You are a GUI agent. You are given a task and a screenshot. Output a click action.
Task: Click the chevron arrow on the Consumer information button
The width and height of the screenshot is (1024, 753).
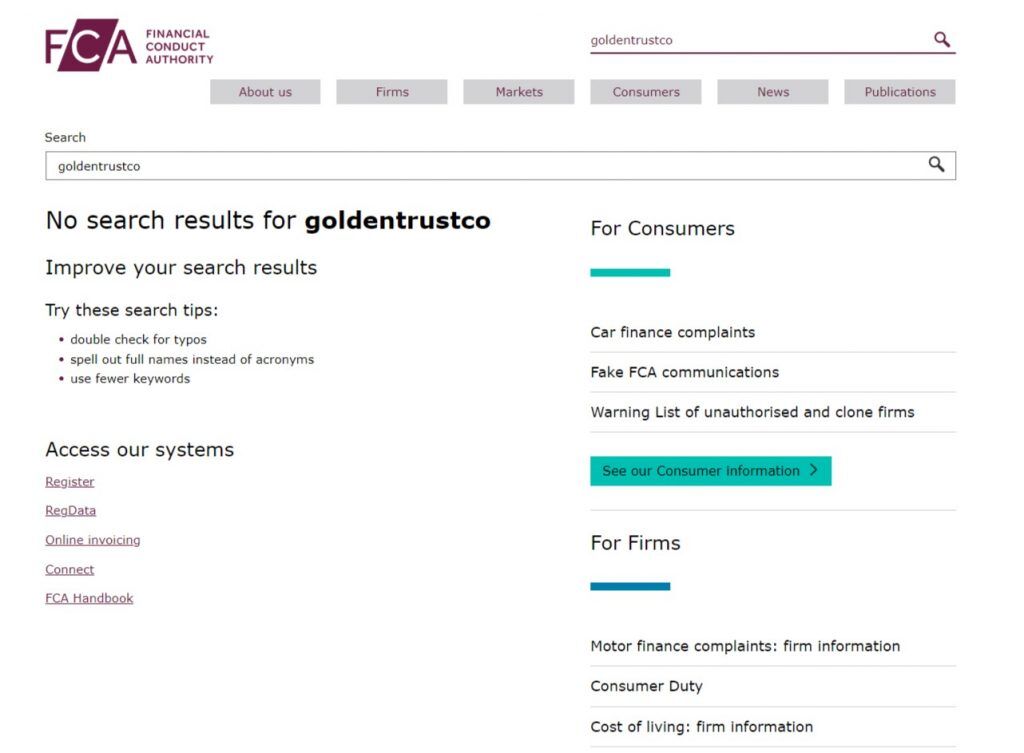point(813,470)
